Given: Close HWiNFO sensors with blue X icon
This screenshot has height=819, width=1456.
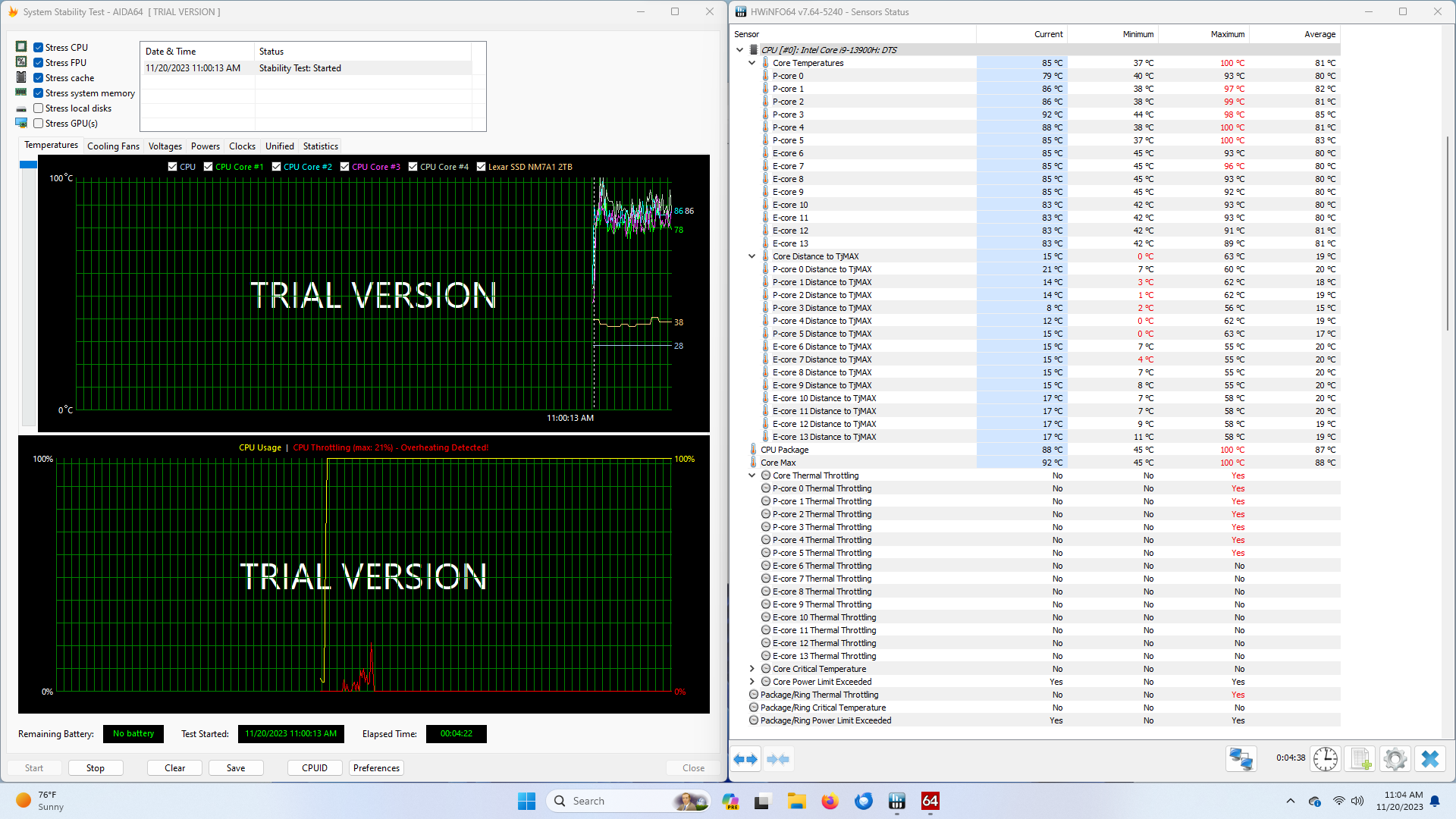Looking at the screenshot, I should (1430, 758).
